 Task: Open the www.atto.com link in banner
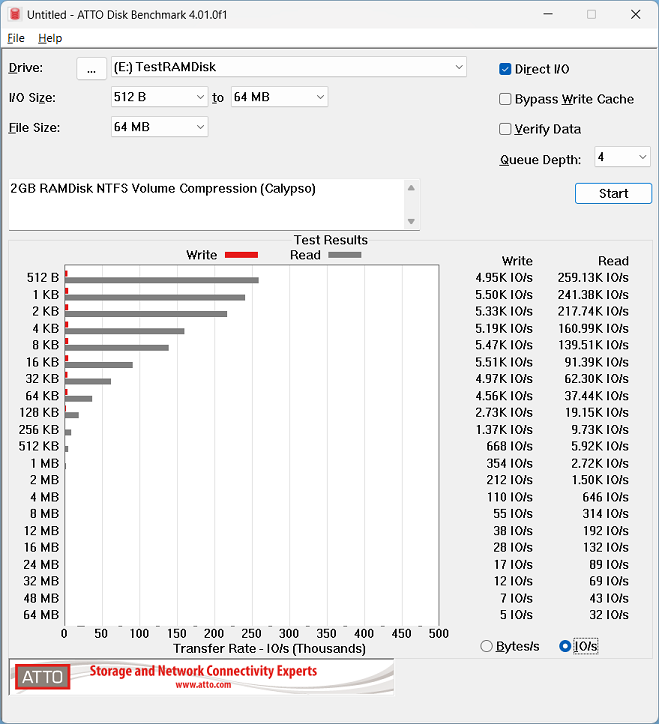tap(203, 685)
